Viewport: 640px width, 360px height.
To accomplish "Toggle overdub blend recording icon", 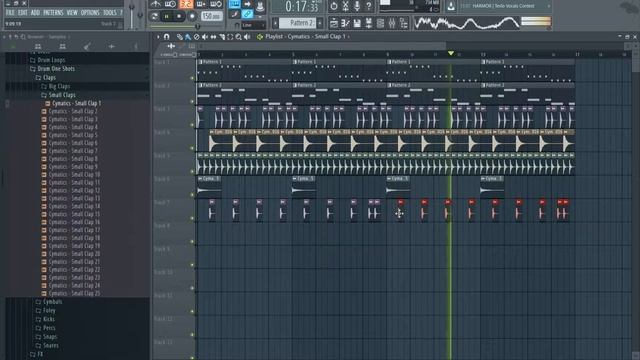I will 200,4.
